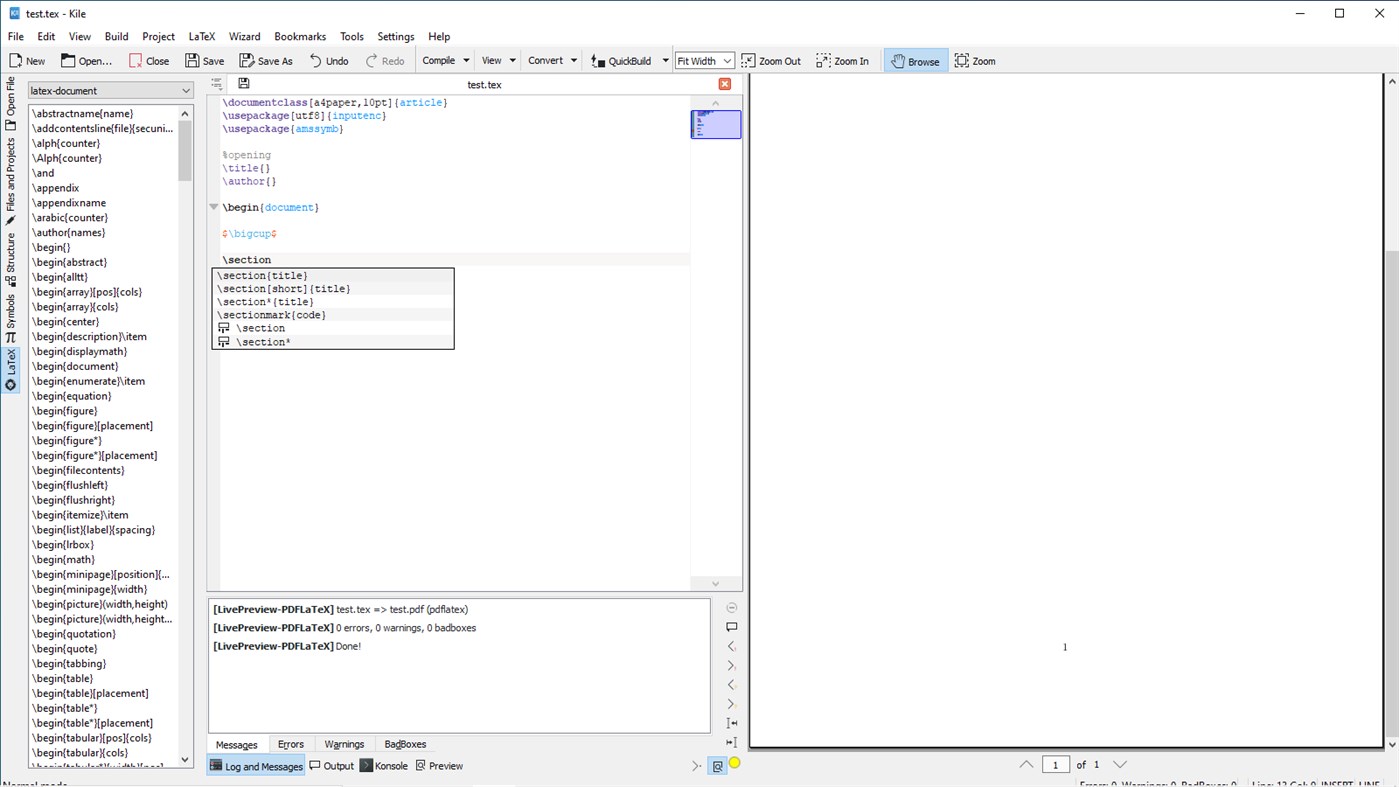Open the Wizard menu
Screen dimensions: 1399x787
pos(244,36)
